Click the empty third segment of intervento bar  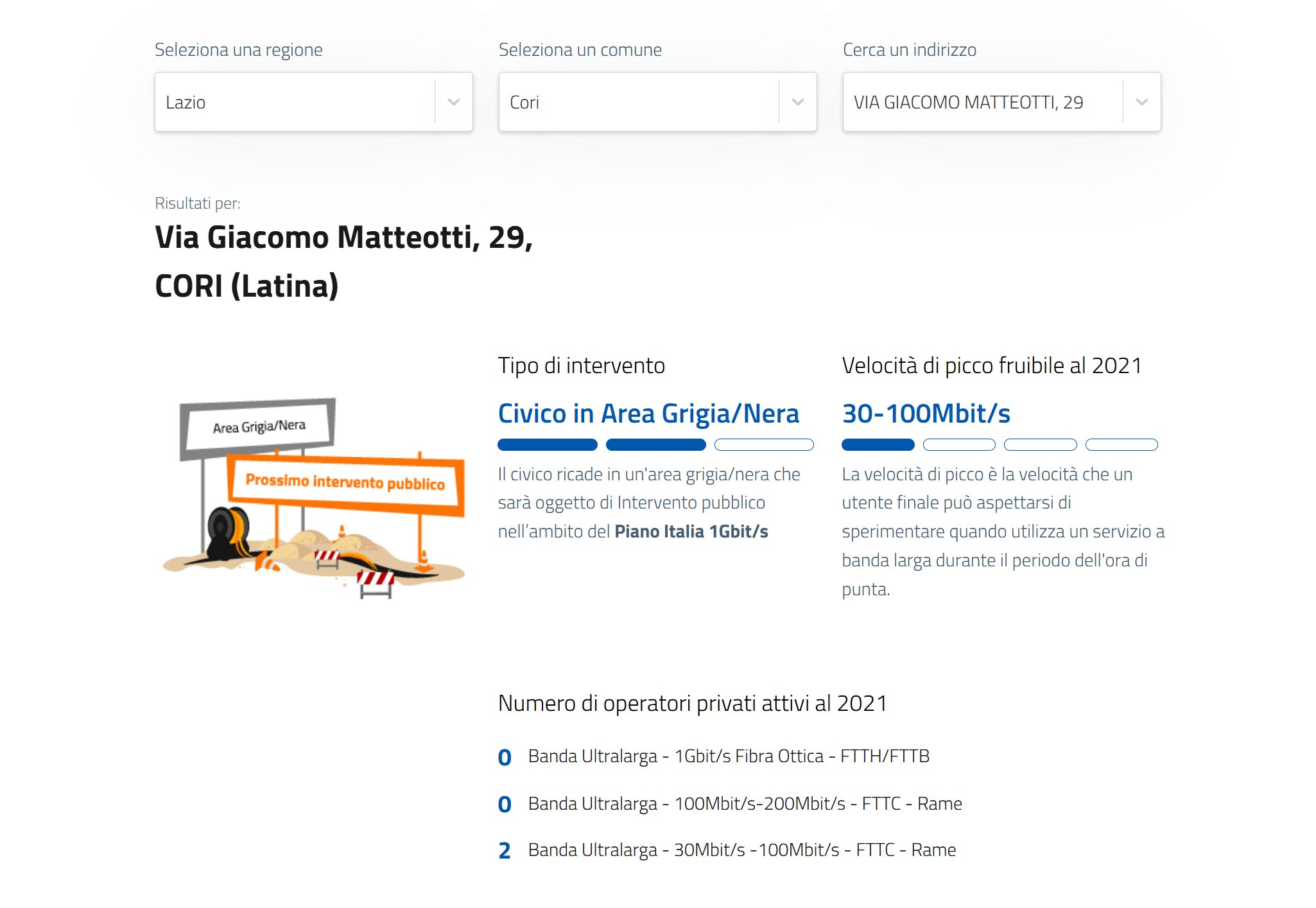click(x=764, y=444)
